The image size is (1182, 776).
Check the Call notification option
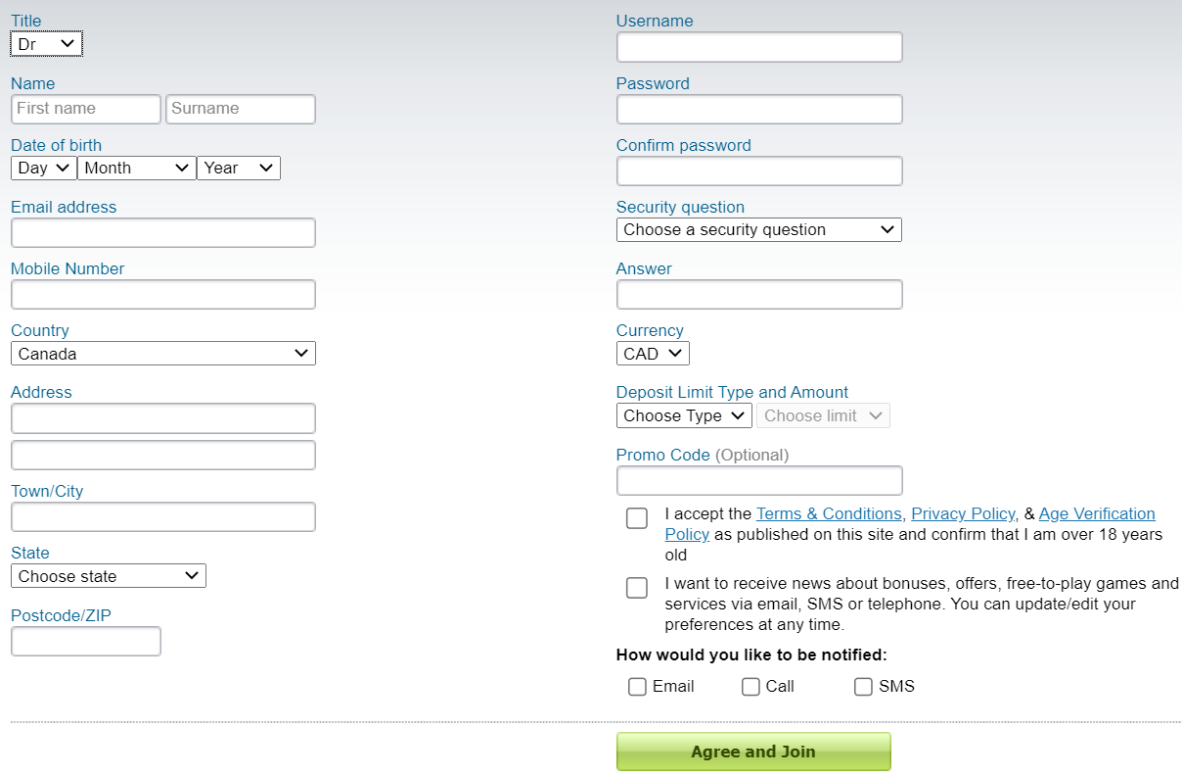point(750,686)
